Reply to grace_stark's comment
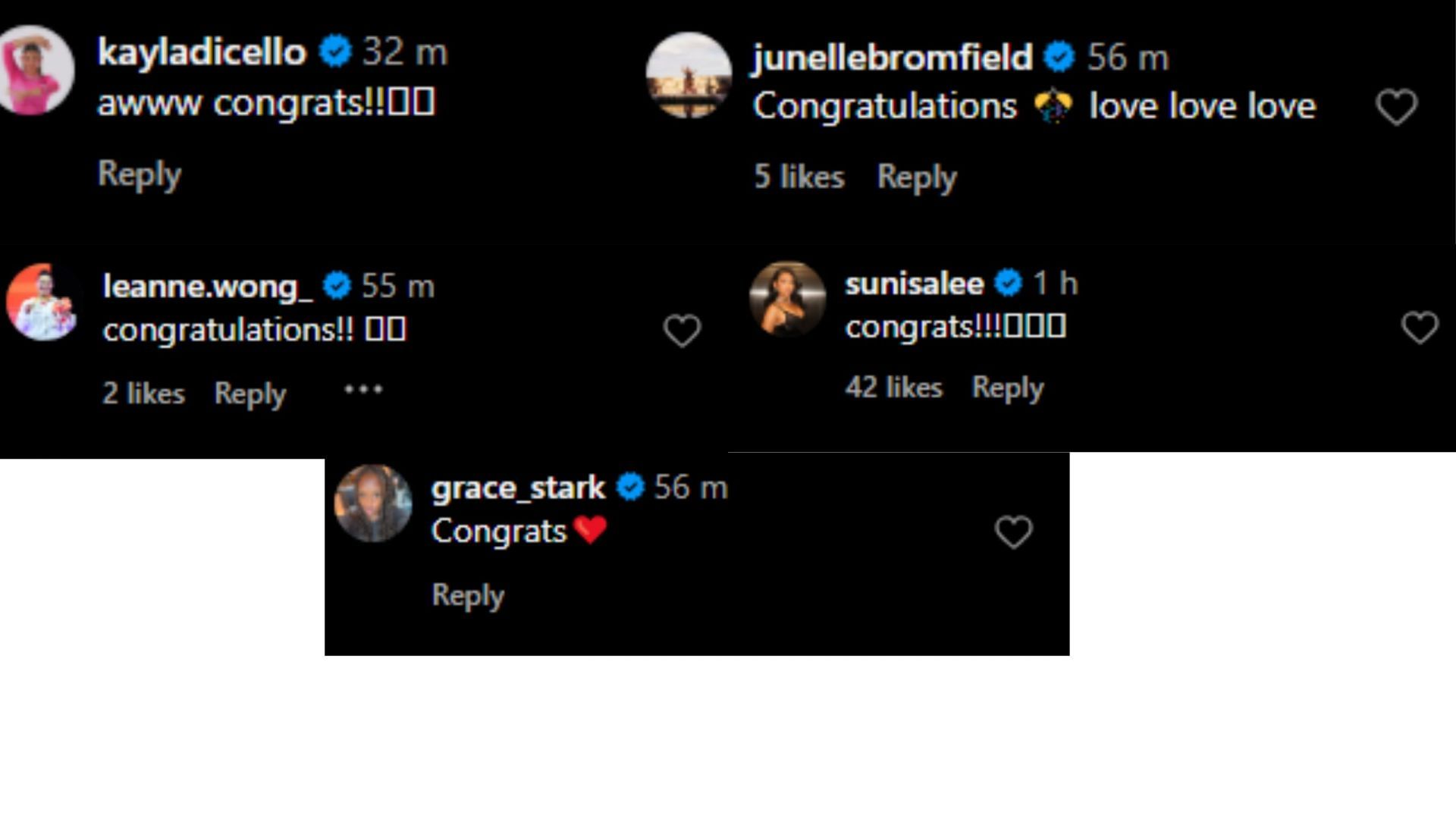This screenshot has height=819, width=1456. click(x=467, y=595)
